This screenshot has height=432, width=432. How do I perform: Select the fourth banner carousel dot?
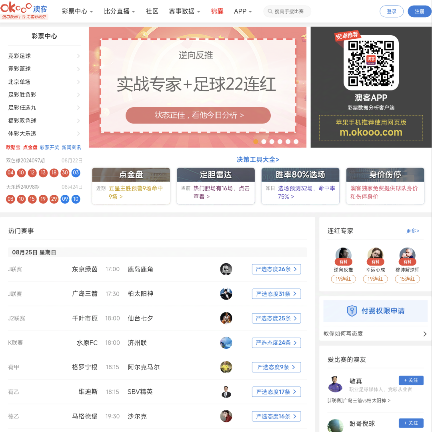pyautogui.click(x=280, y=142)
